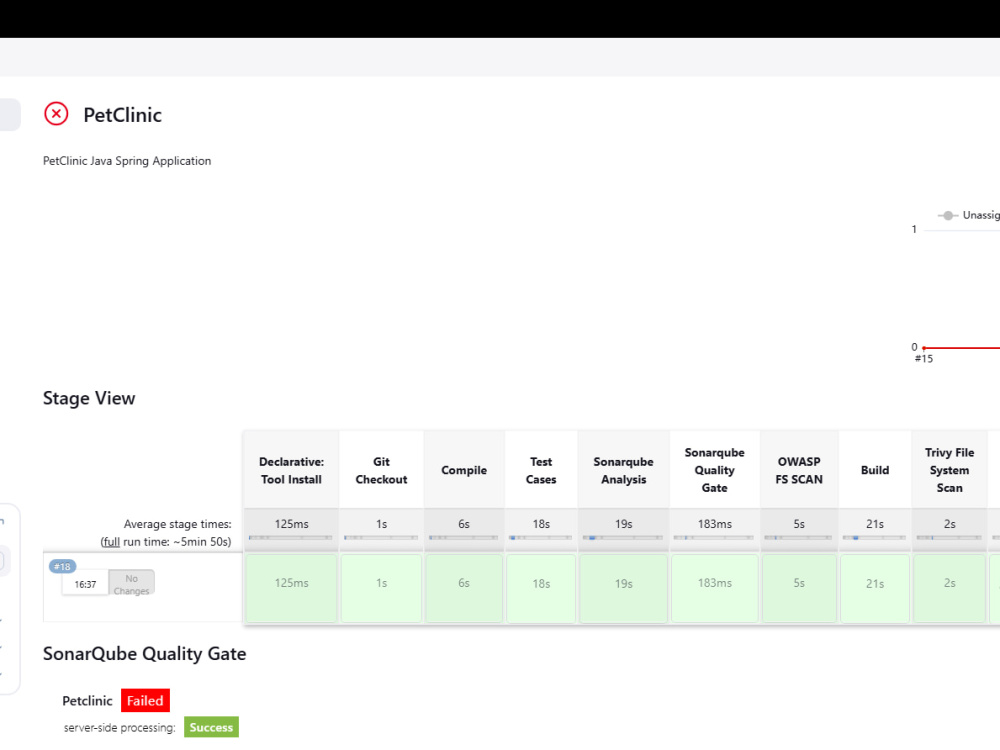1000x750 pixels.
Task: Select the Sonarqube Analysis stage header
Action: pos(624,470)
